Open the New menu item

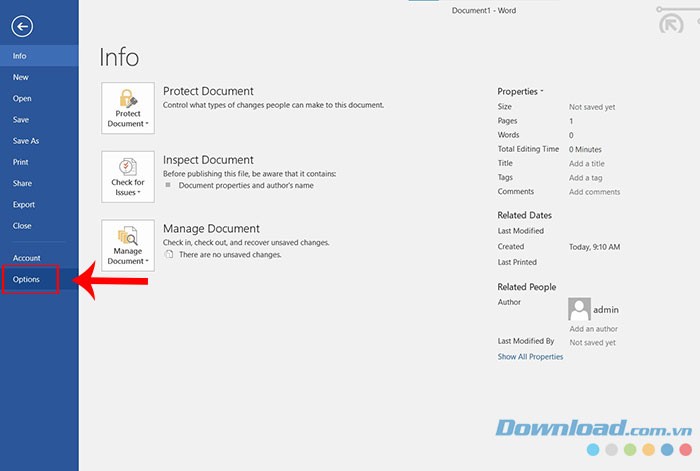click(20, 77)
